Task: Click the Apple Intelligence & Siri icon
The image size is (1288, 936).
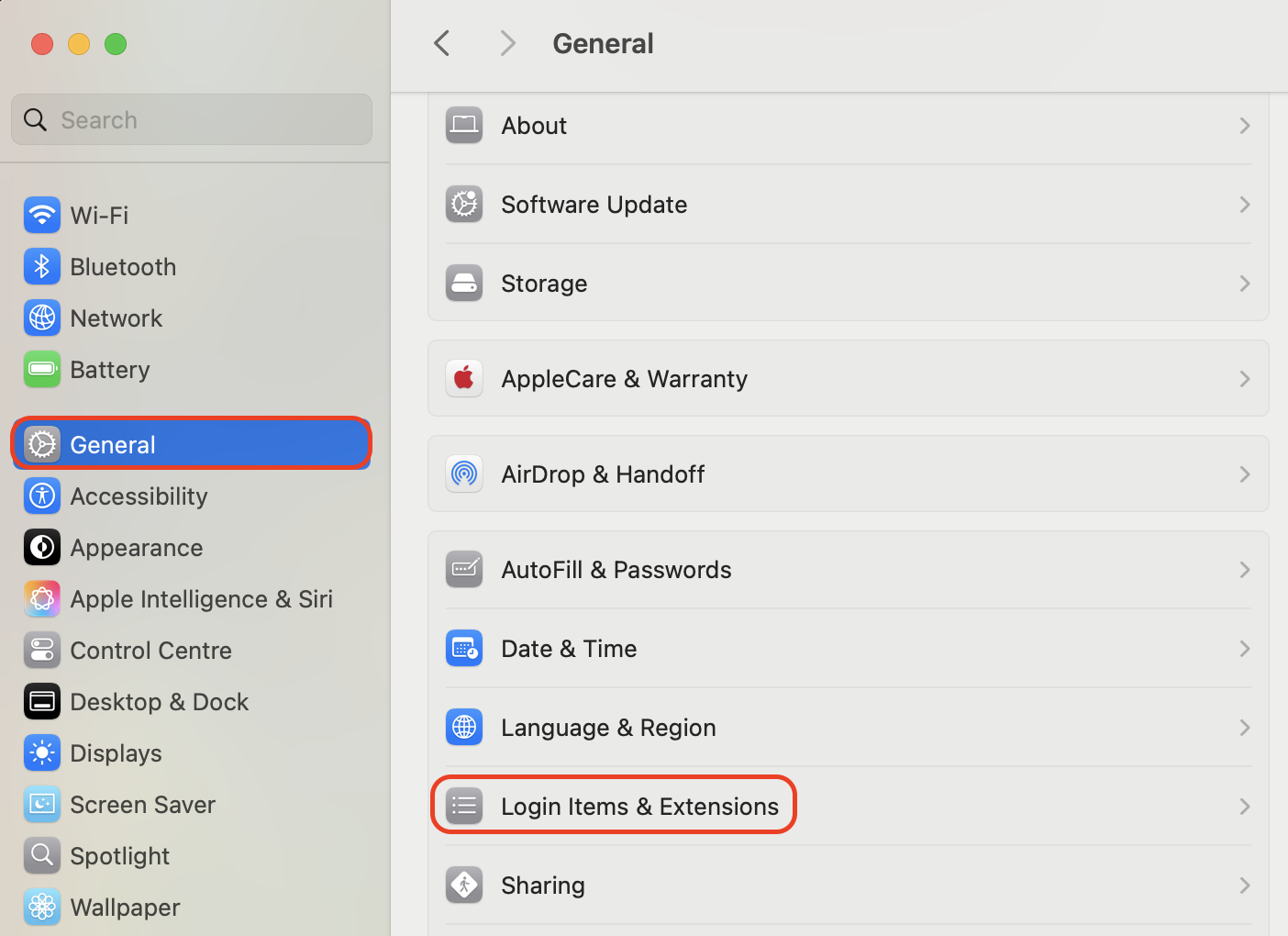Action: coord(42,598)
